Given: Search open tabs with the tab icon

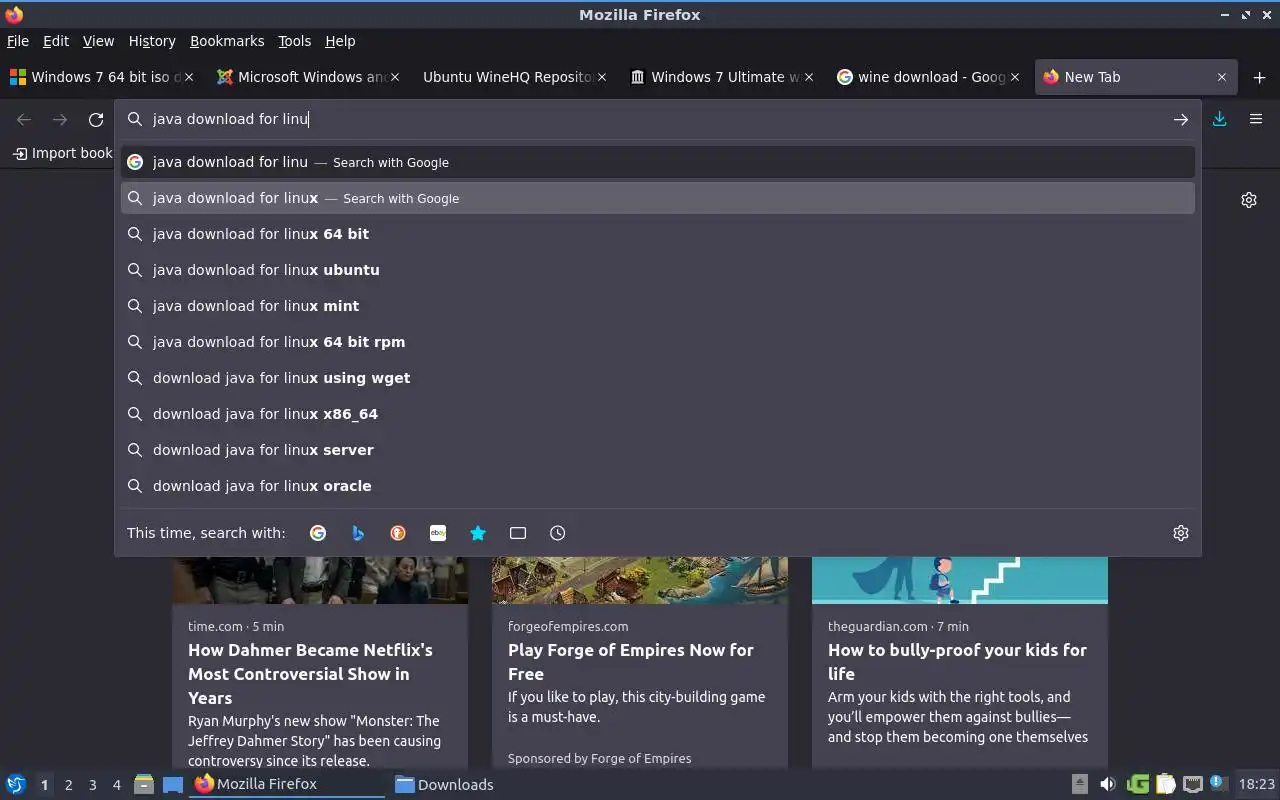Looking at the screenshot, I should coord(518,533).
